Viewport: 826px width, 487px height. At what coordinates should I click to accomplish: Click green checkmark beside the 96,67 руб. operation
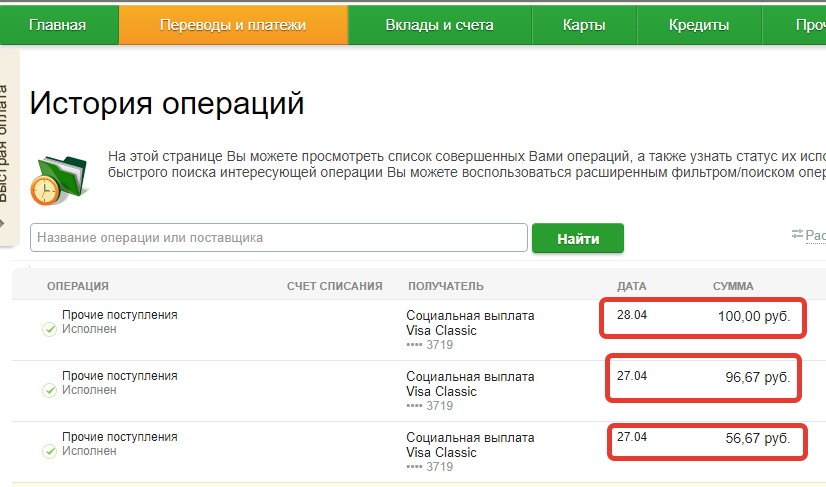click(49, 390)
